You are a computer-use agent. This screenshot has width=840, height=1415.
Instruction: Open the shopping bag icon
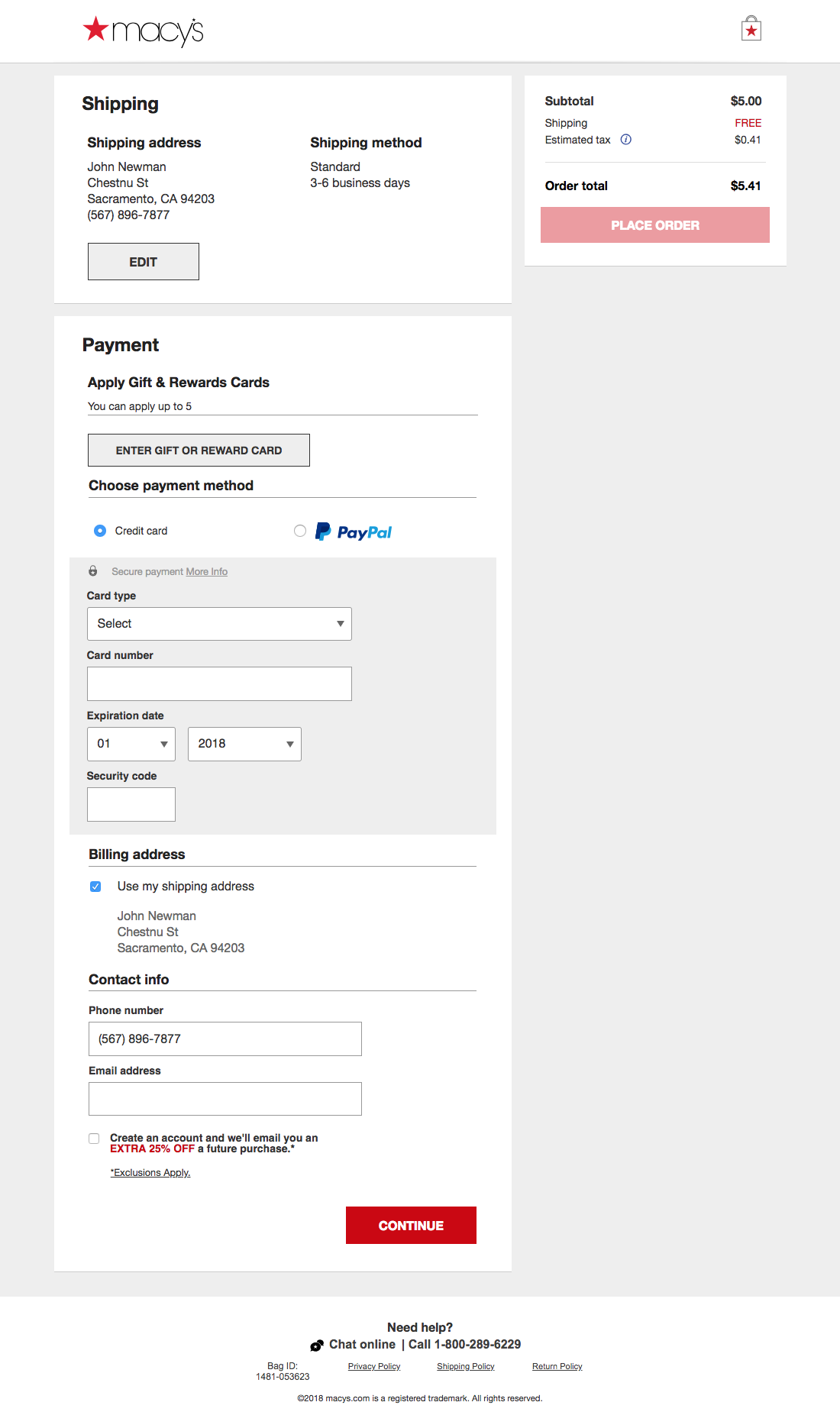[751, 29]
